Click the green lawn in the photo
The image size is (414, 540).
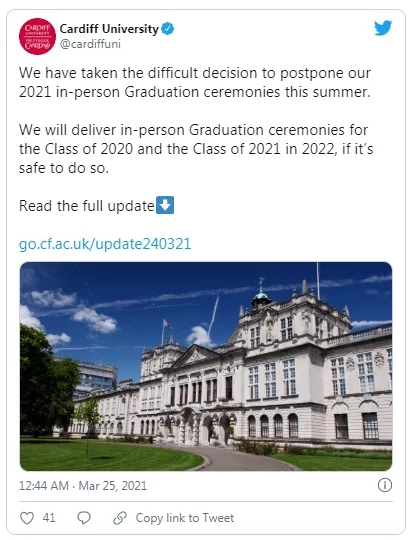(110, 455)
